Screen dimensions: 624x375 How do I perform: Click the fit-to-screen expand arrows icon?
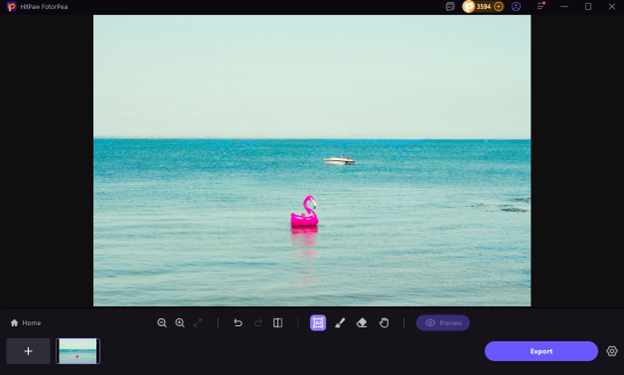pos(198,323)
